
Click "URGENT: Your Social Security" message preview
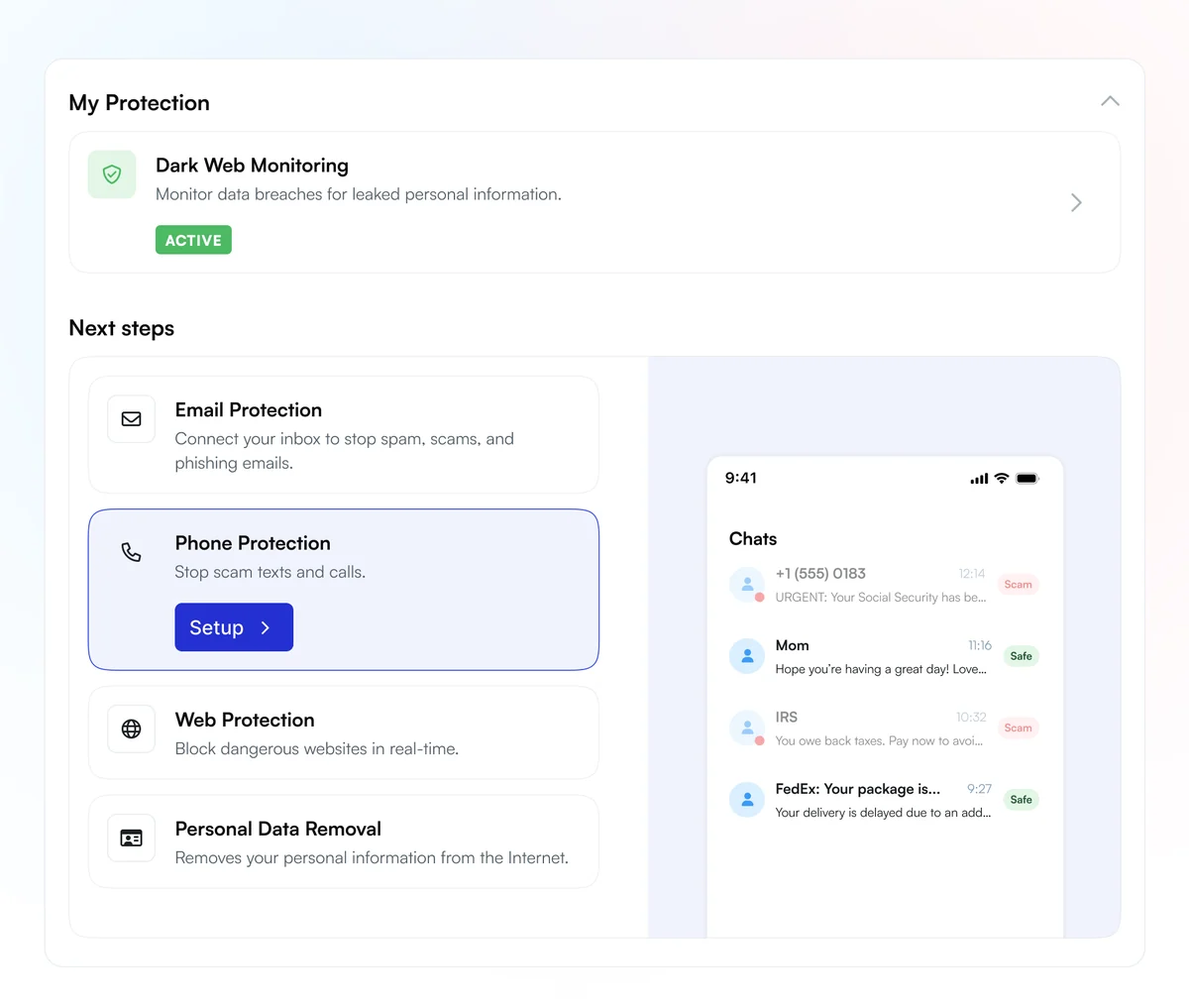[x=881, y=598]
